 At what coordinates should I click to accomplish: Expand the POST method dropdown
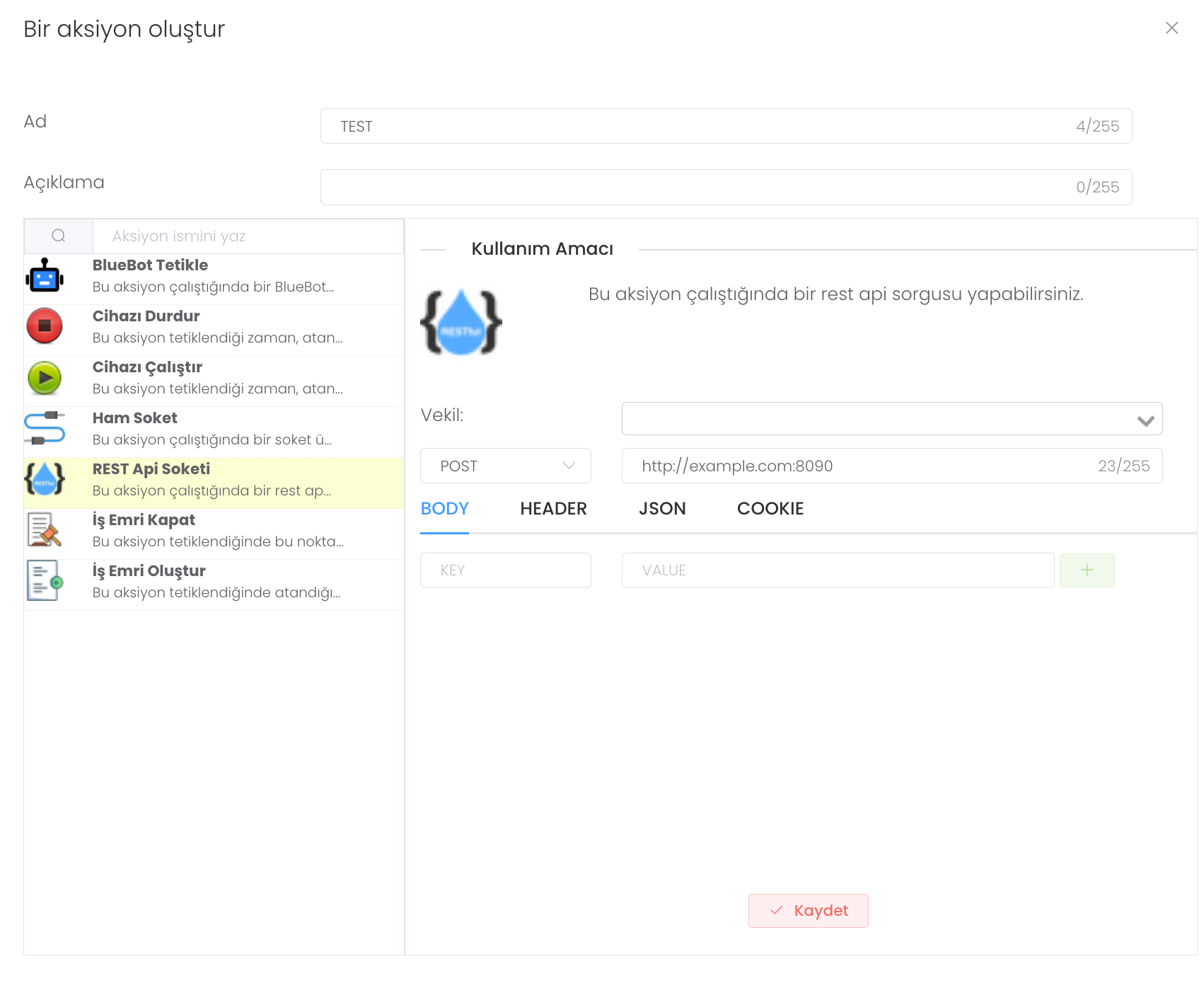tap(505, 466)
